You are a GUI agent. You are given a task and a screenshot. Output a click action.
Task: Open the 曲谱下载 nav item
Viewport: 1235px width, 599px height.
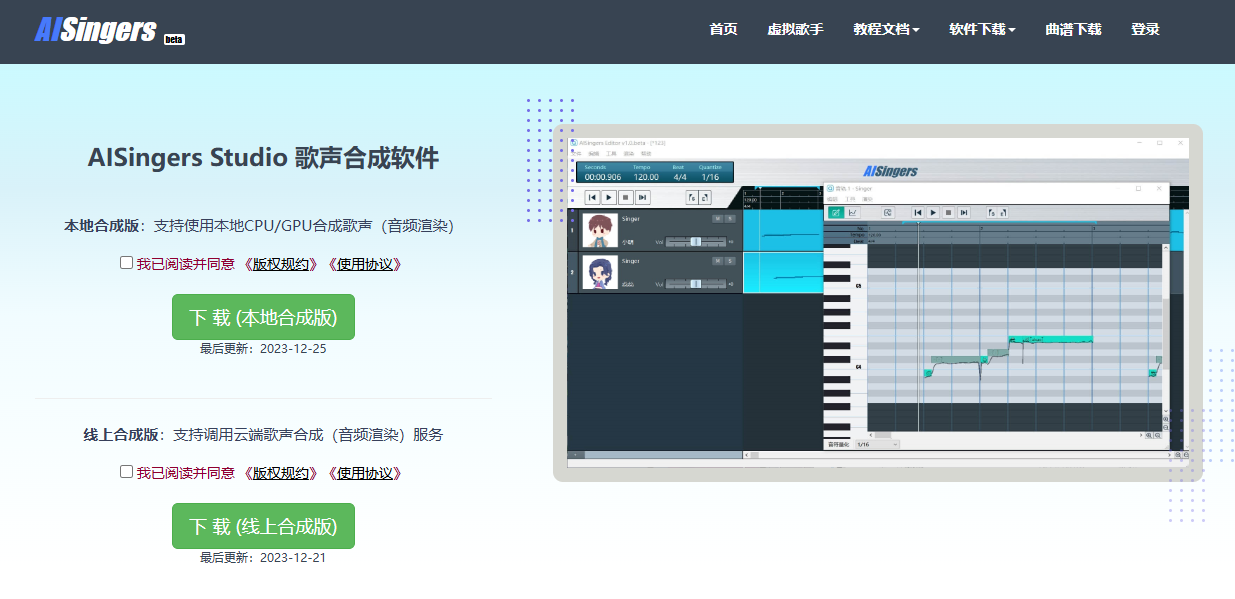coord(1073,30)
